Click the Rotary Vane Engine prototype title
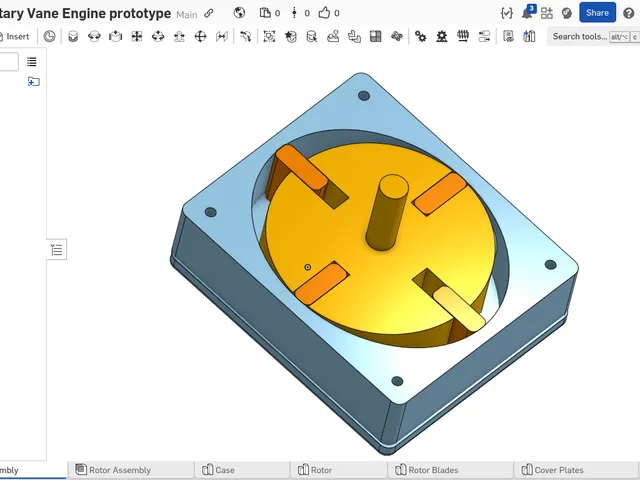The image size is (640, 480). (x=85, y=13)
